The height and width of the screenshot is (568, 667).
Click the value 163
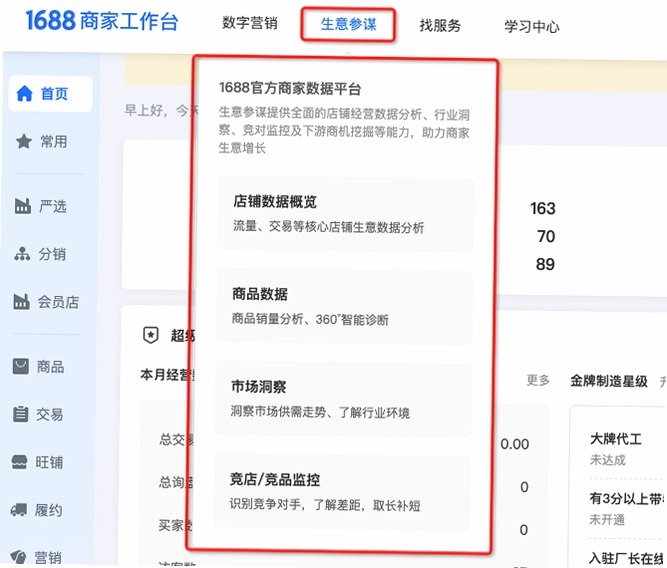click(543, 208)
